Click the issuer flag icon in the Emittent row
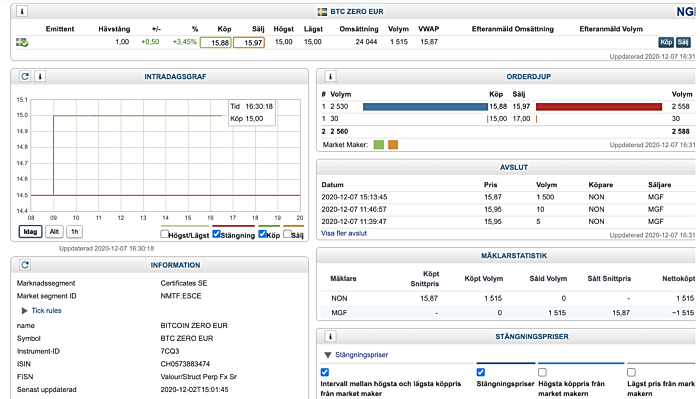This screenshot has width=700, height=399. click(22, 42)
